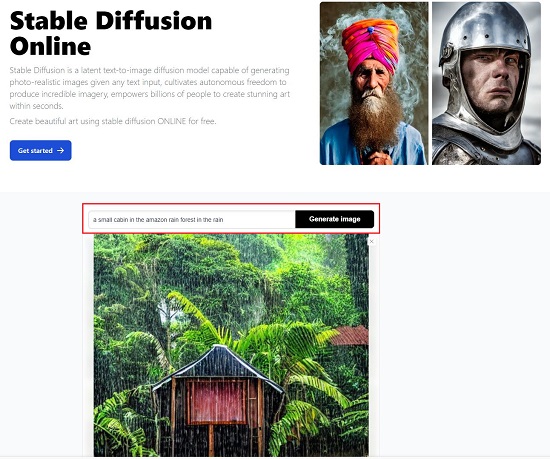Click the Generate image button

click(x=335, y=219)
